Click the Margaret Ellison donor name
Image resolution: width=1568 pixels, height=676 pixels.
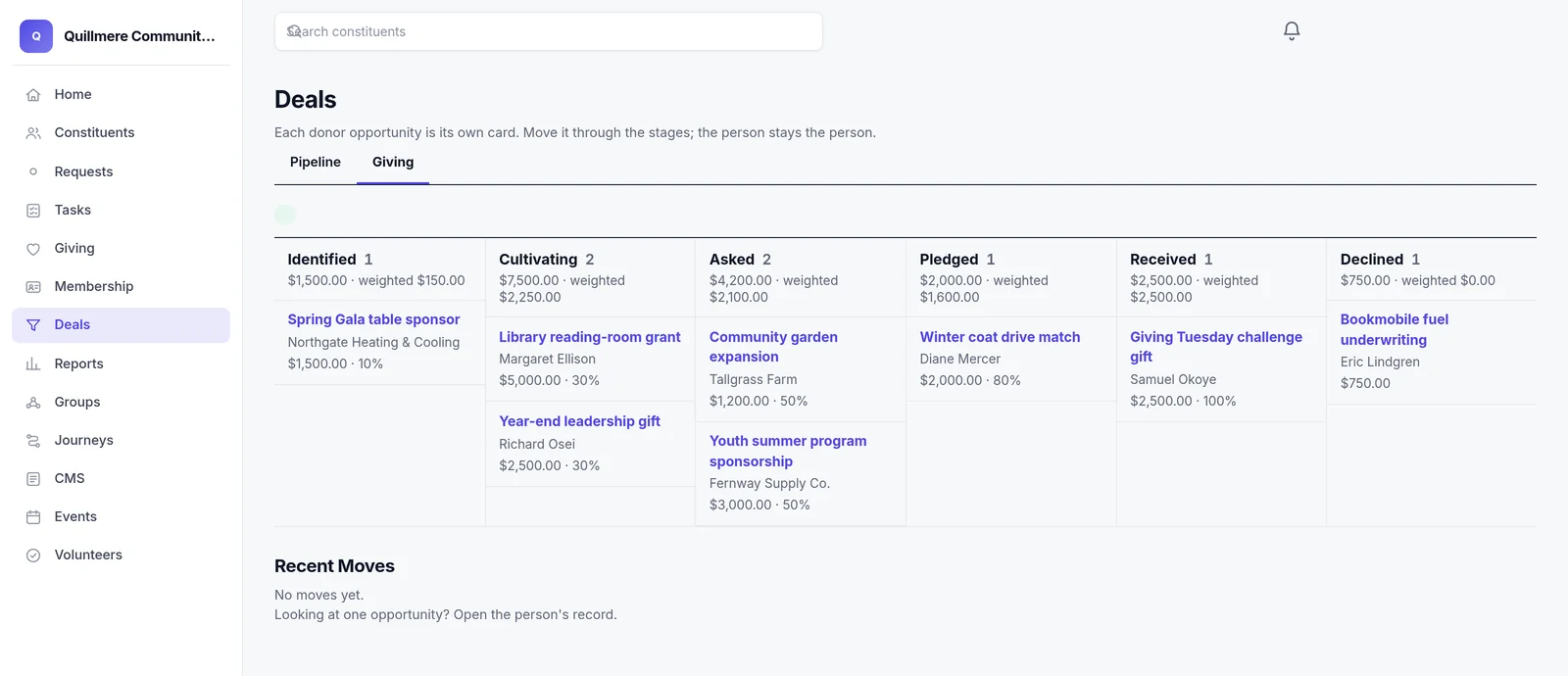pyautogui.click(x=547, y=360)
